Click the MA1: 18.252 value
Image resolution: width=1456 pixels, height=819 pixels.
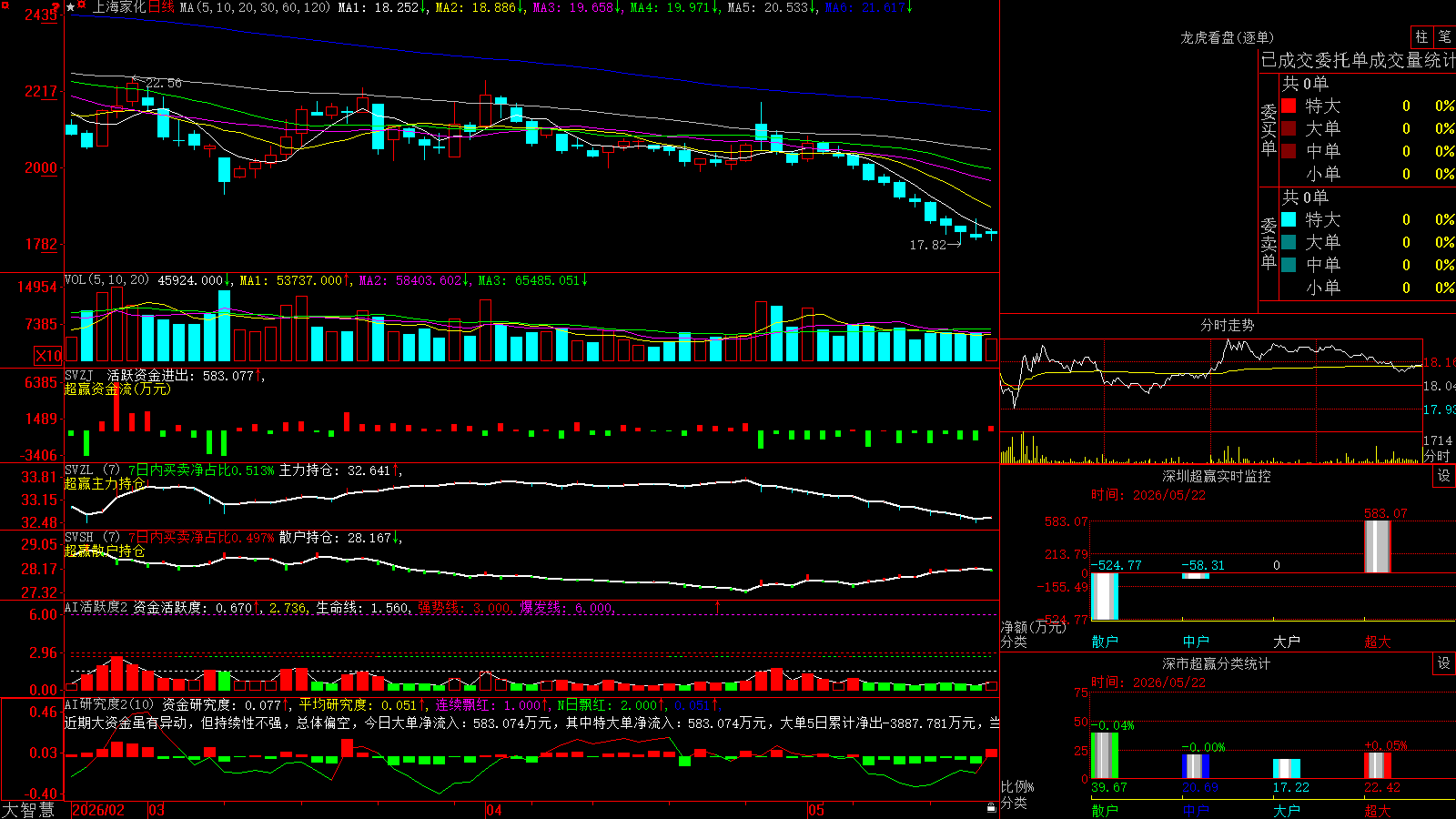(382, 7)
